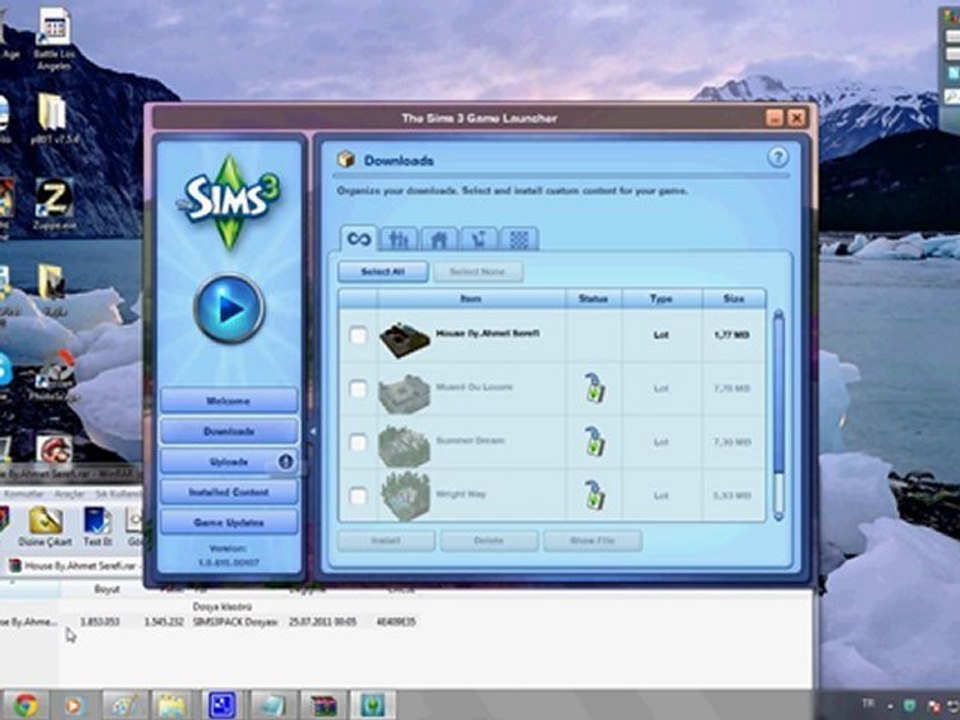Viewport: 960px width, 720px height.
Task: Open the help question mark icon
Action: point(778,158)
